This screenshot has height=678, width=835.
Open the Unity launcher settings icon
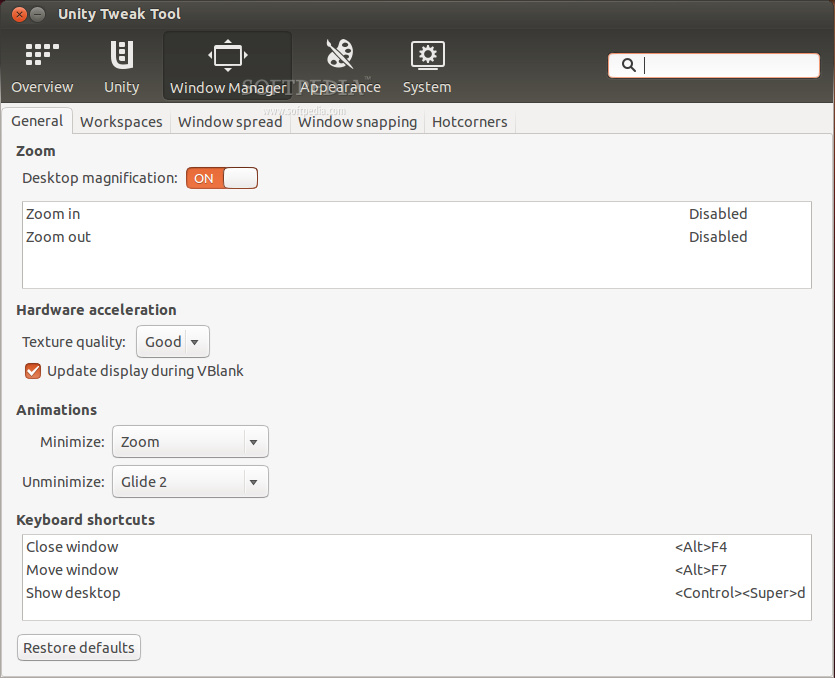(x=121, y=54)
